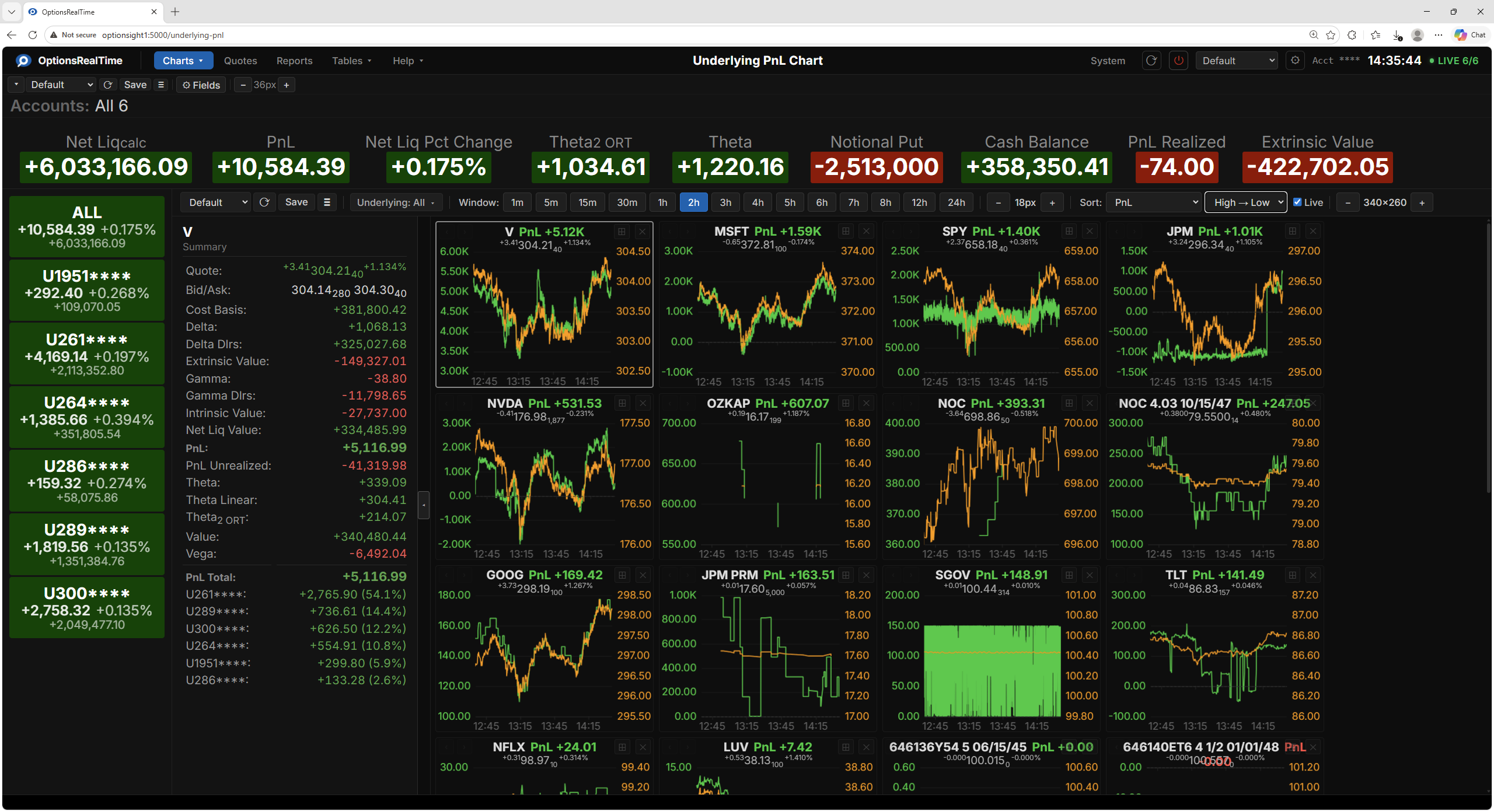Open the Fields settings button
Screen dimensions: 1494x812
tap(201, 85)
